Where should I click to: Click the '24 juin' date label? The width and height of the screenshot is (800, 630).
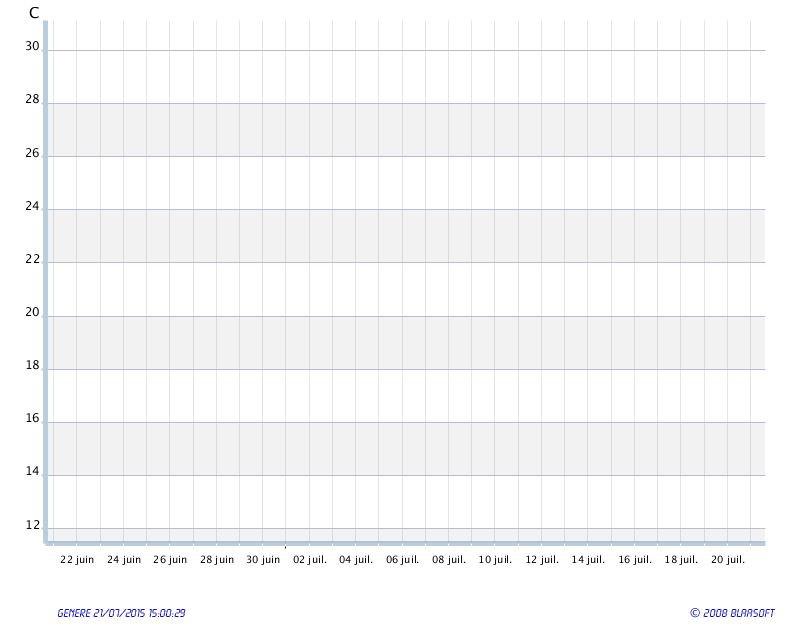point(124,560)
